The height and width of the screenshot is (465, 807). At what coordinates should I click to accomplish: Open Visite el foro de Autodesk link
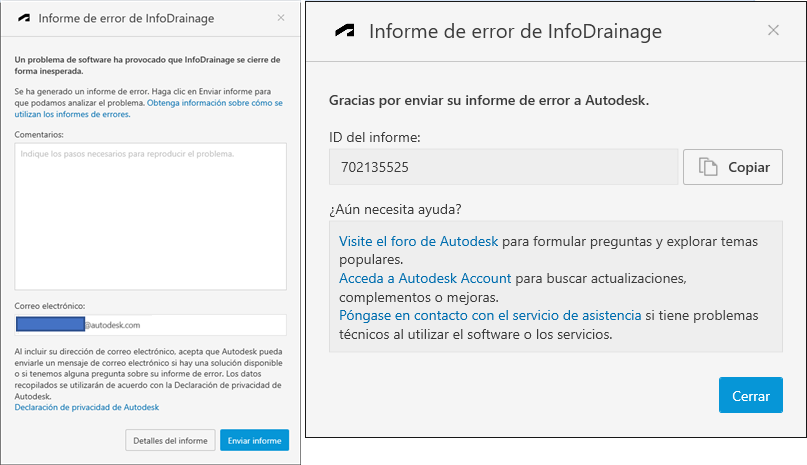pyautogui.click(x=418, y=241)
